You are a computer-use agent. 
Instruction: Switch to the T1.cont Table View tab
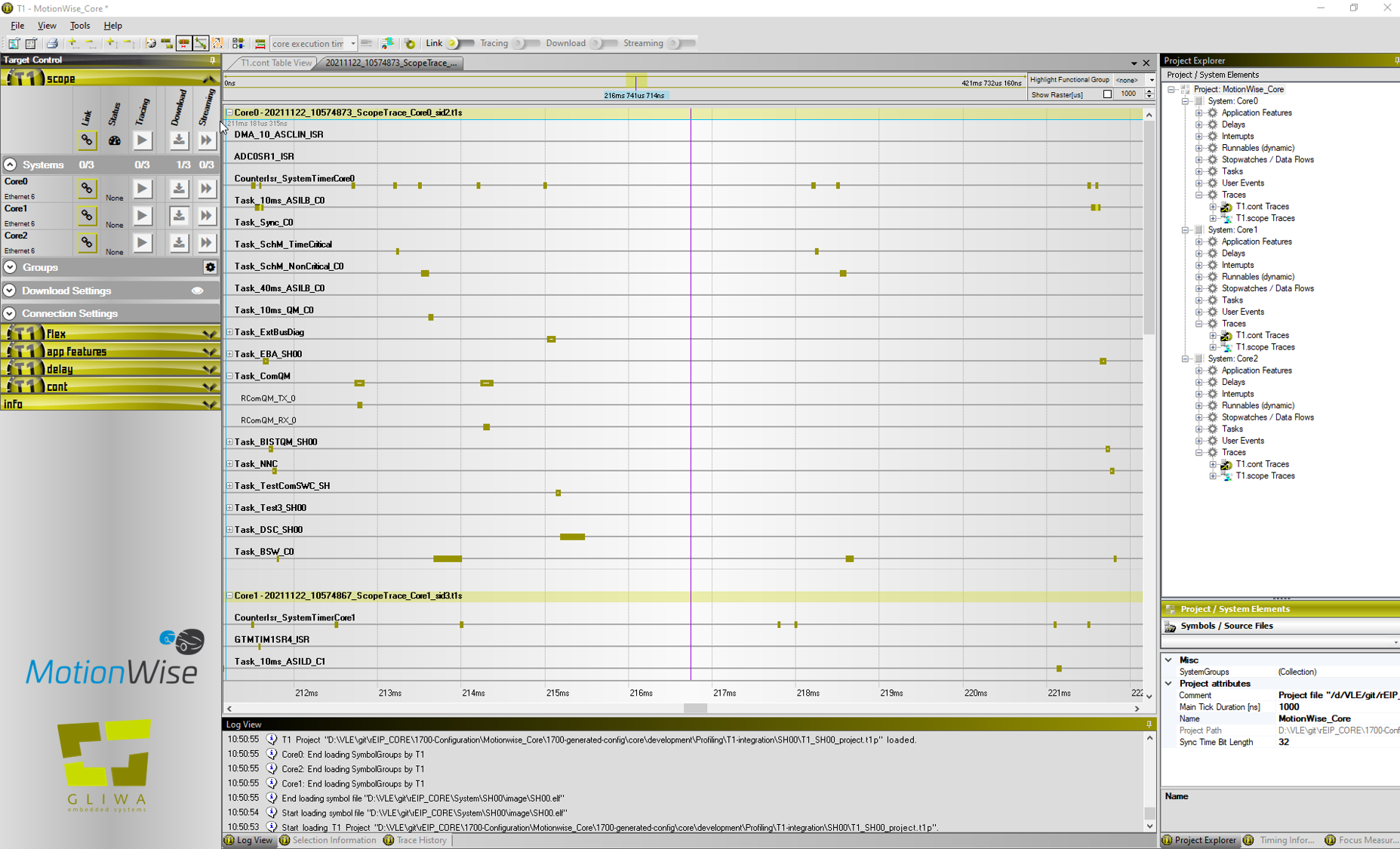coord(275,63)
